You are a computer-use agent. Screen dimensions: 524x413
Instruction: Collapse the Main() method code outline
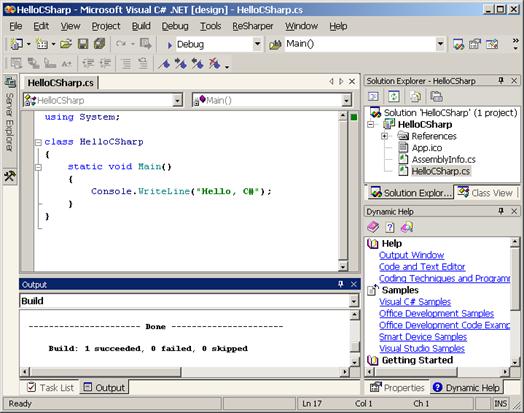pos(38,167)
